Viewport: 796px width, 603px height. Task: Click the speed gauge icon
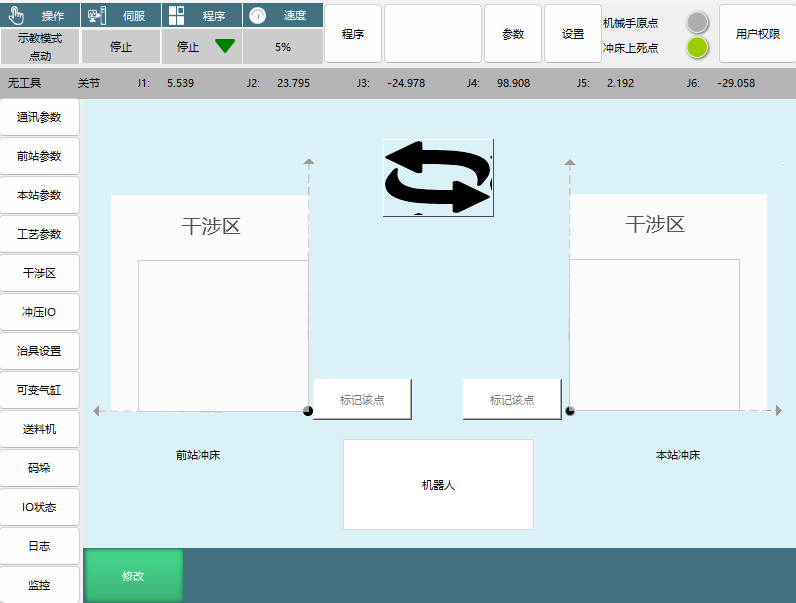pyautogui.click(x=257, y=15)
